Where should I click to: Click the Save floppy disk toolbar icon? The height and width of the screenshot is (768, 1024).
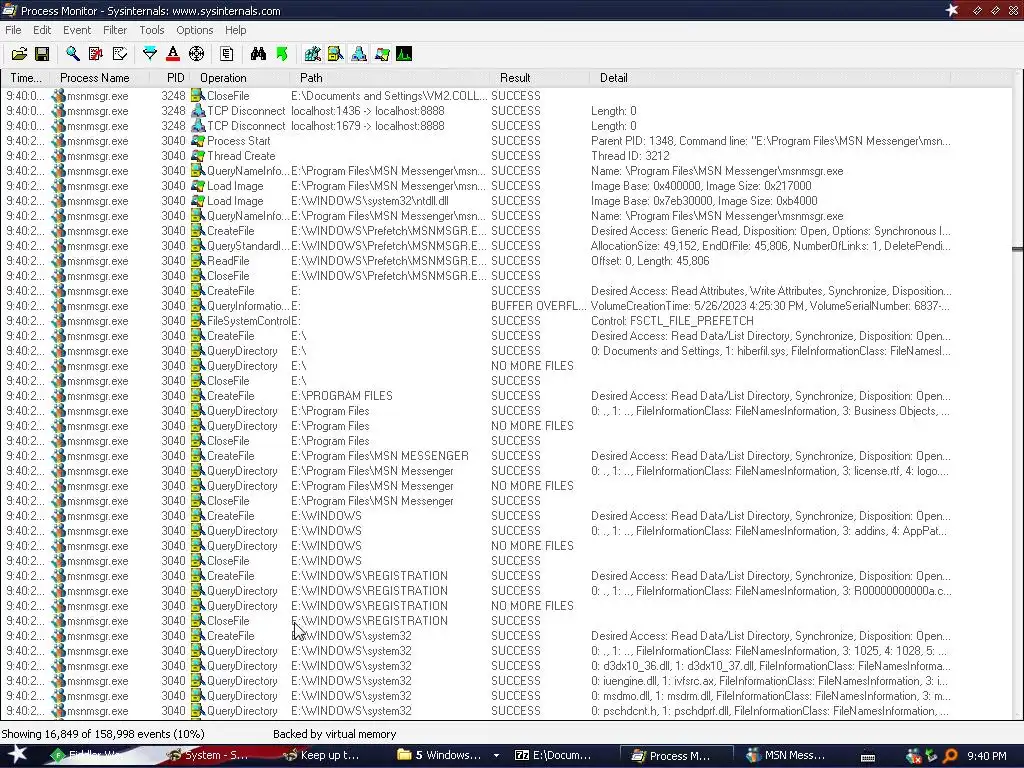coord(42,54)
